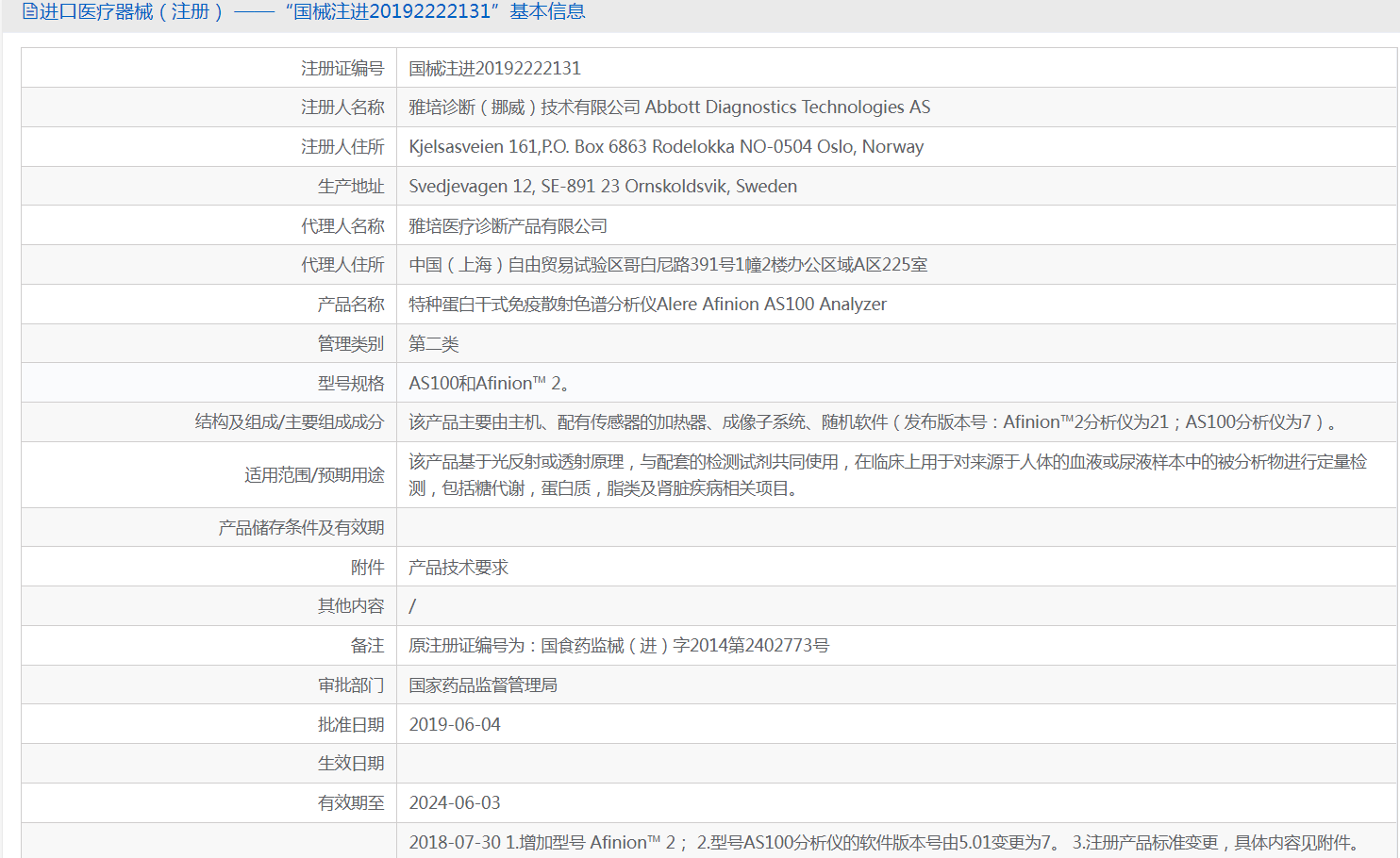Select approval department 国家药品监督管理局

(482, 685)
